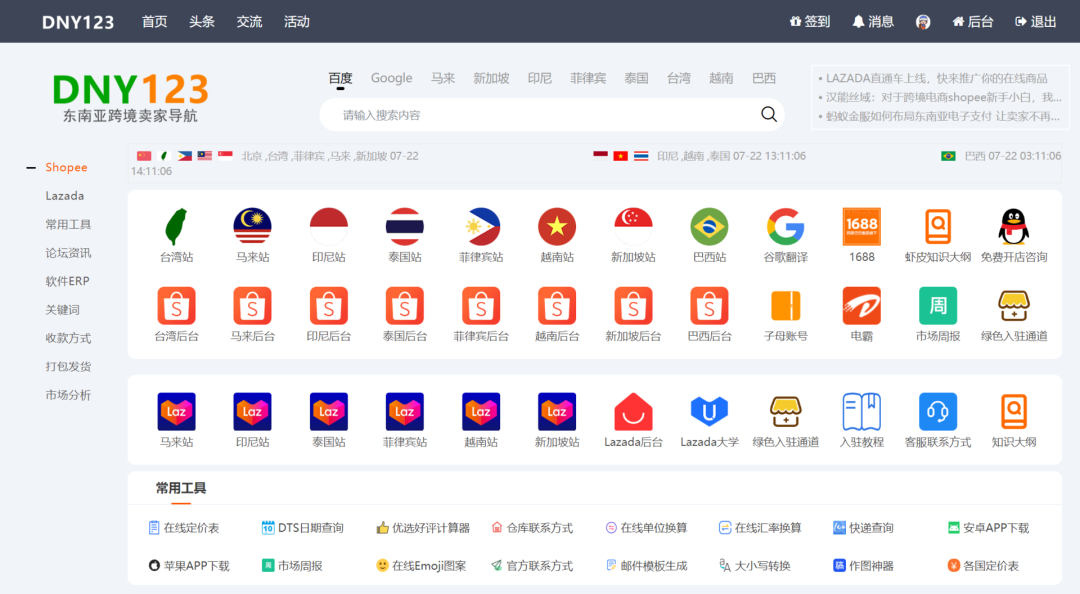Switch to the 马来 search tab
Screen dimensions: 1080x594
click(x=443, y=79)
